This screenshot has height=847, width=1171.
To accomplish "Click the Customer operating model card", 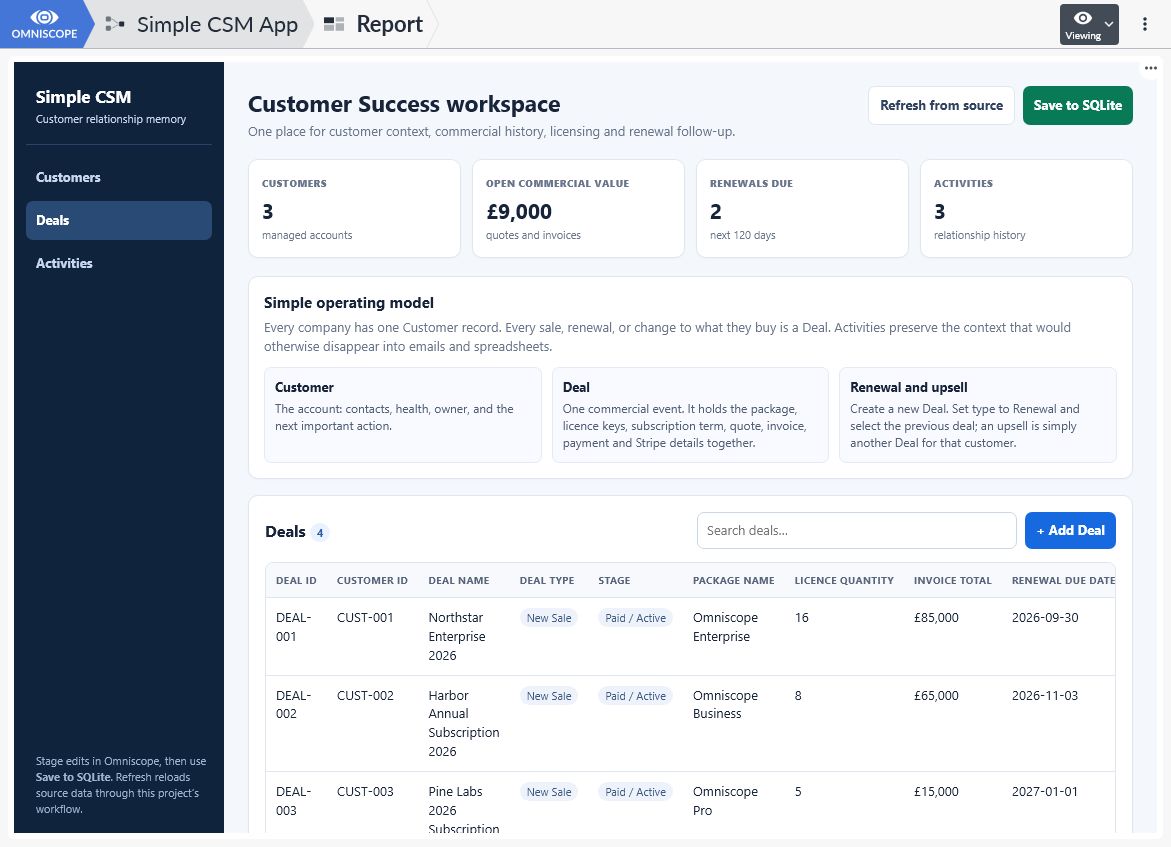I will (403, 415).
